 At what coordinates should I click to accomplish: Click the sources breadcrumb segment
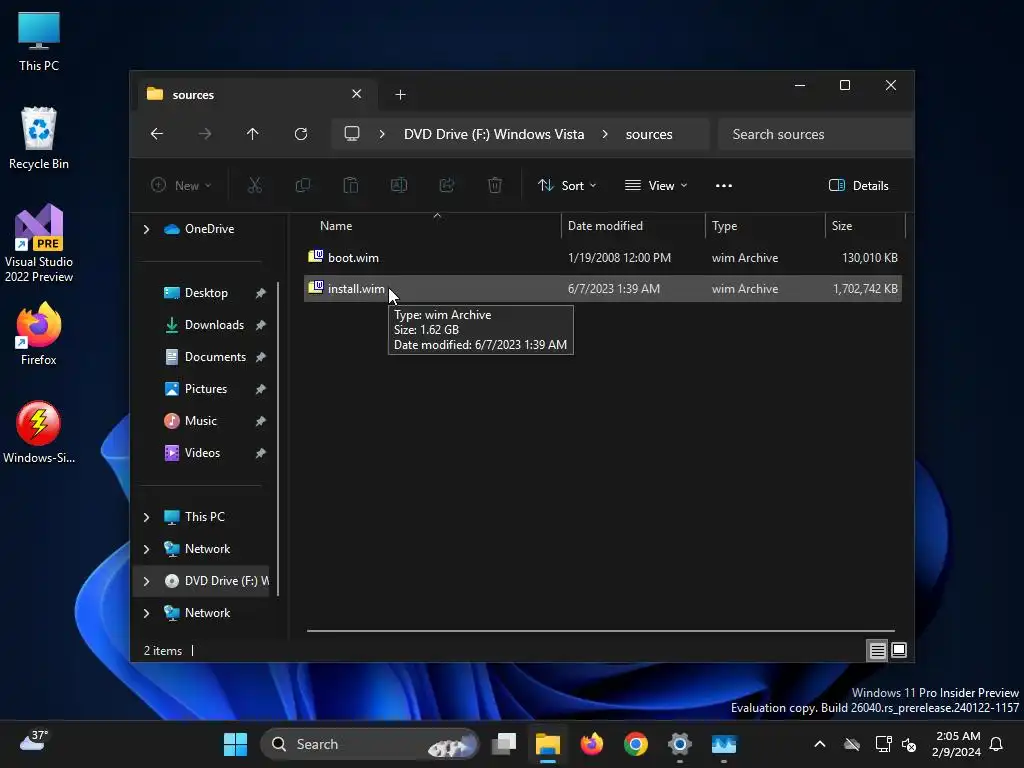tap(648, 134)
